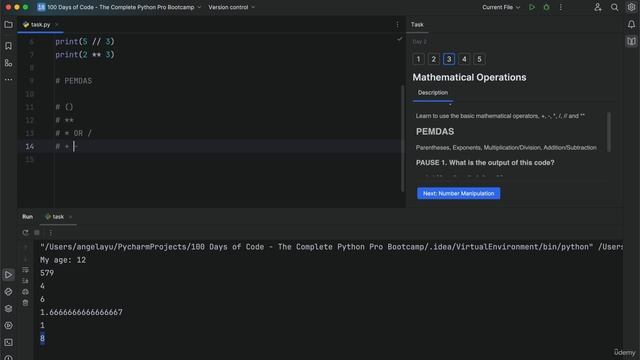This screenshot has width=640, height=360.
Task: Open editor tab options vertical dots
Action: pos(397,24)
